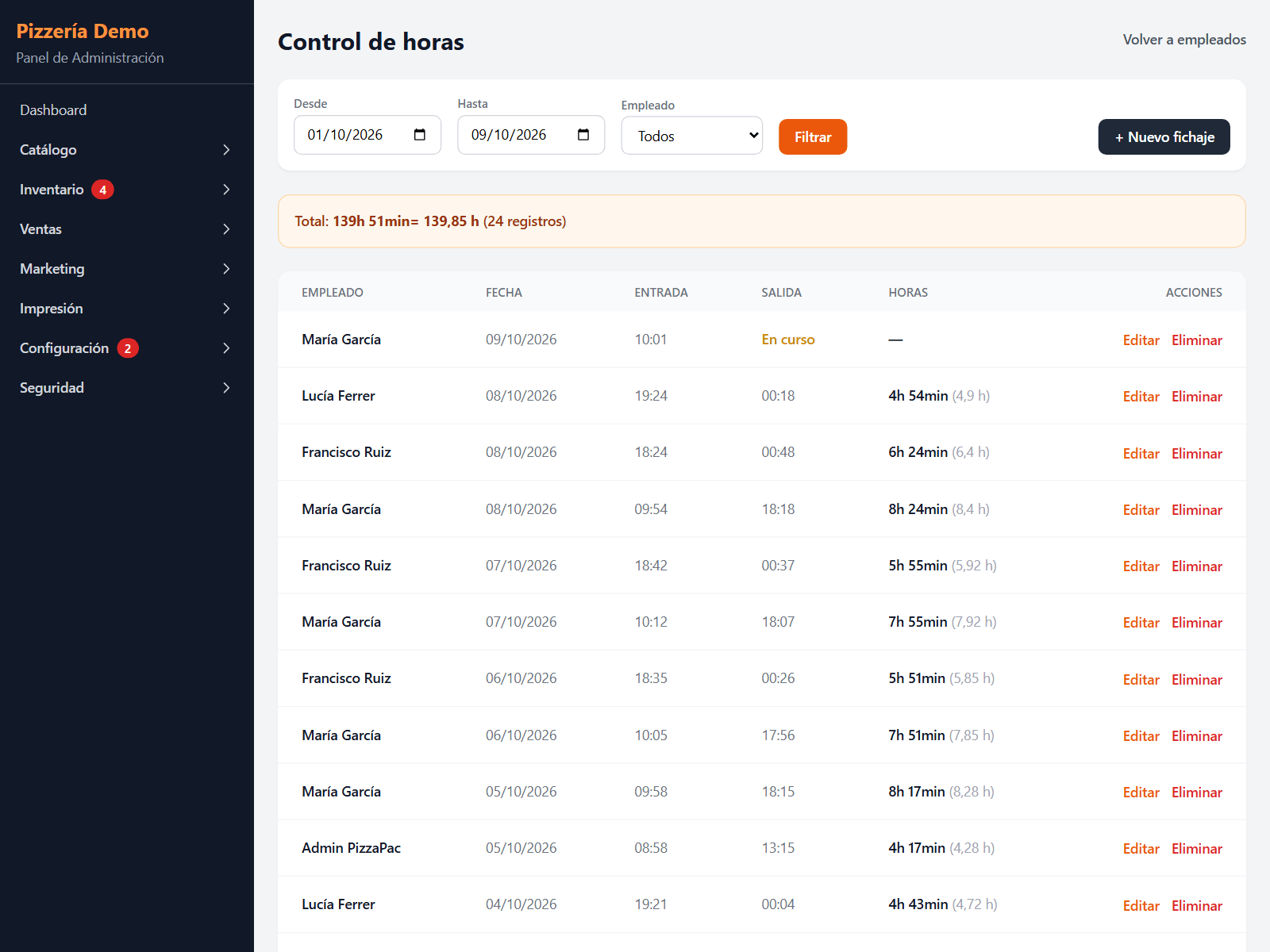This screenshot has width=1270, height=952.
Task: Add a record with Nuevo fichaje
Action: coord(1164,136)
